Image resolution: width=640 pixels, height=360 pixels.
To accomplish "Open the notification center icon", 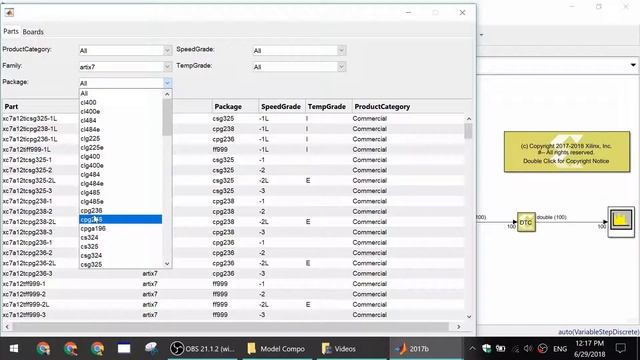I will (x=621, y=349).
